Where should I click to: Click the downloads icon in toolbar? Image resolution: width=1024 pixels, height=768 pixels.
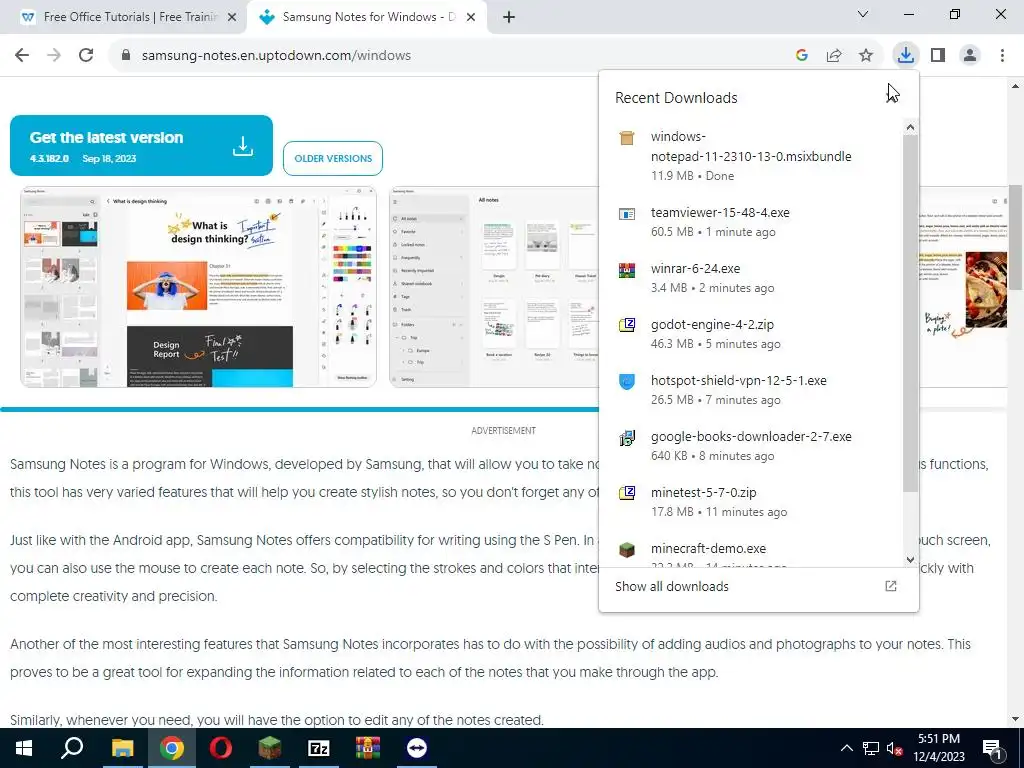(x=905, y=56)
